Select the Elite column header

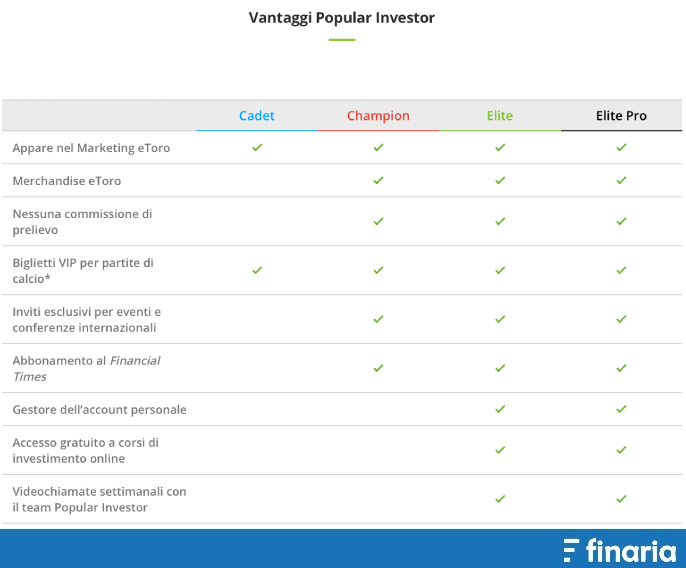tap(500, 116)
